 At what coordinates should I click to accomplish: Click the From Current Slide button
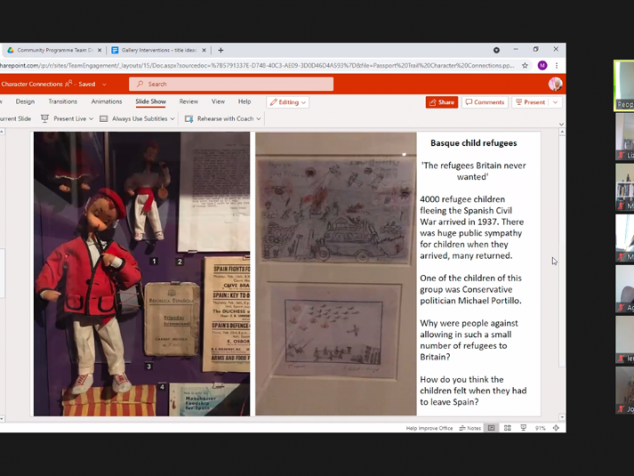15,118
